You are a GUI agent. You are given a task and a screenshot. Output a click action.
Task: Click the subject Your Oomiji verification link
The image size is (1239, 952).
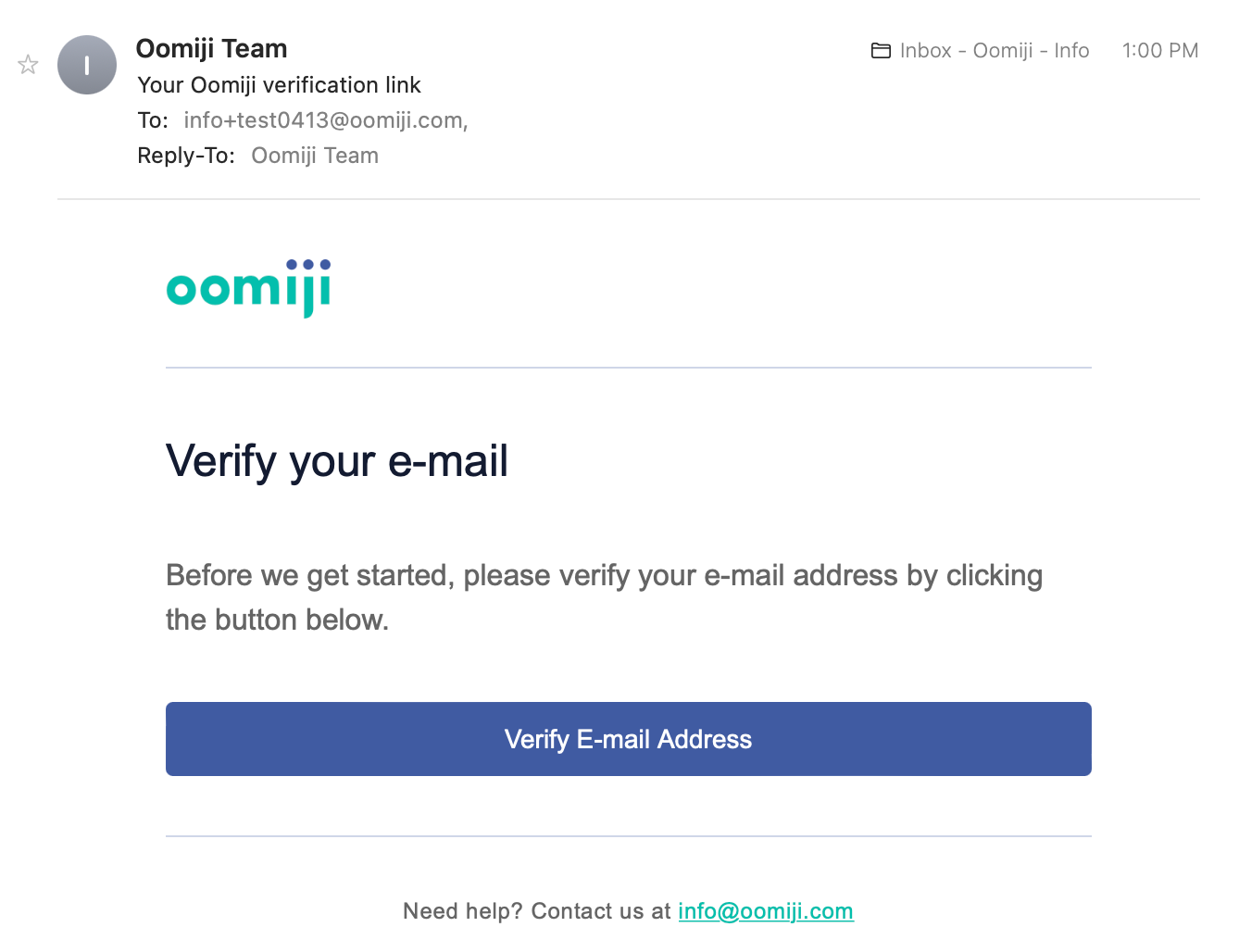coord(279,85)
